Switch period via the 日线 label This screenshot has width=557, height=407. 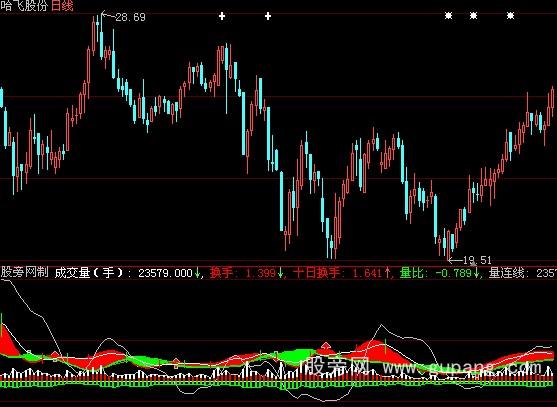(62, 6)
